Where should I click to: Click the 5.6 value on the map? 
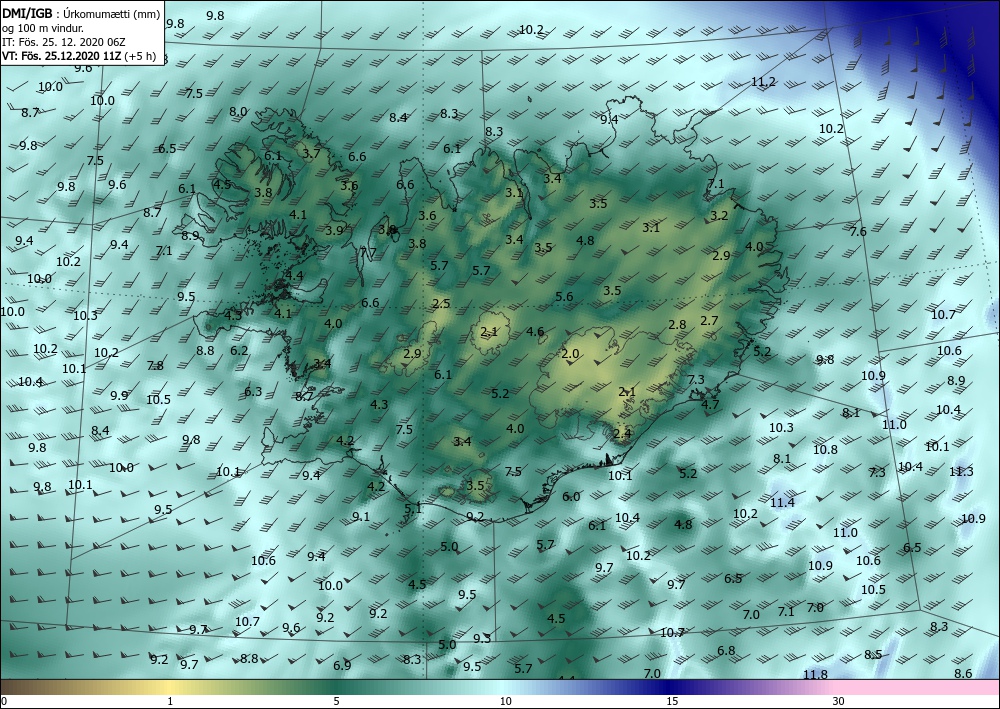coord(564,296)
